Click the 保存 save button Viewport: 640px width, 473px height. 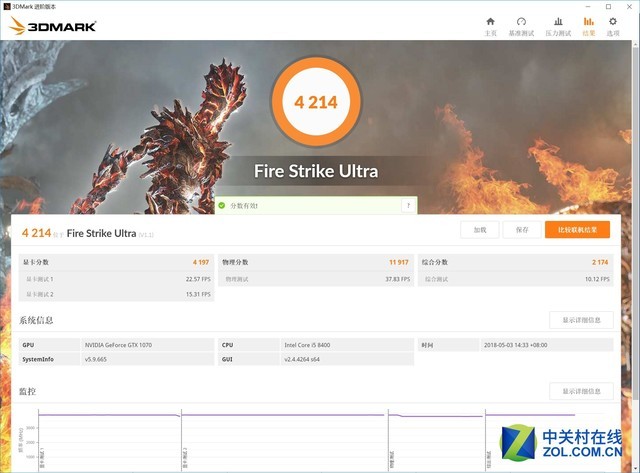pos(522,230)
